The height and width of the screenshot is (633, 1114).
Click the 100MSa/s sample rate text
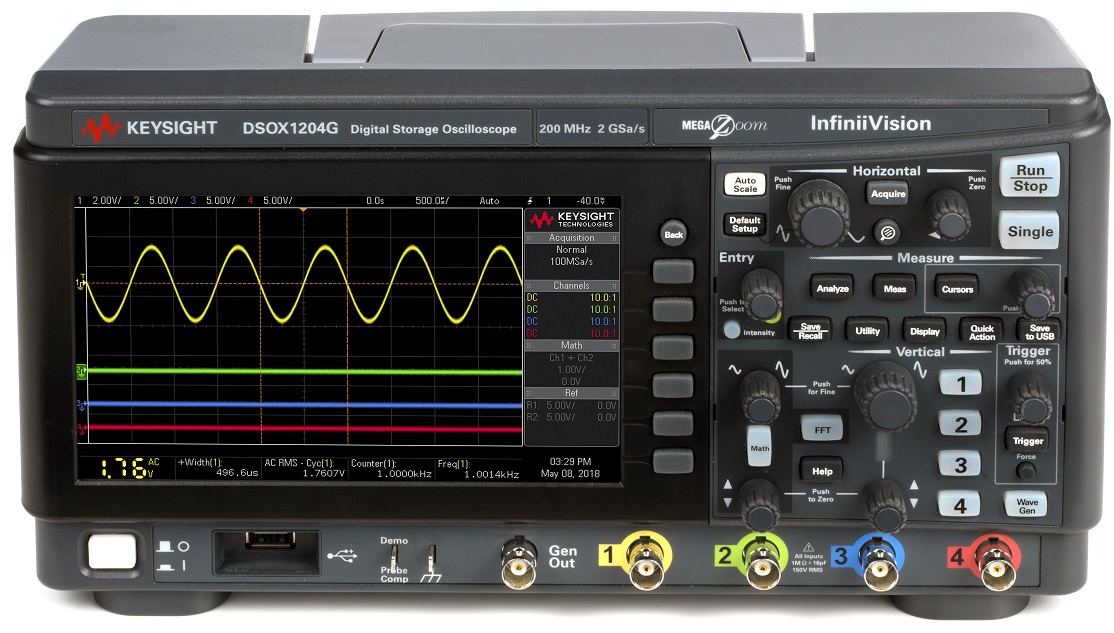[571, 261]
